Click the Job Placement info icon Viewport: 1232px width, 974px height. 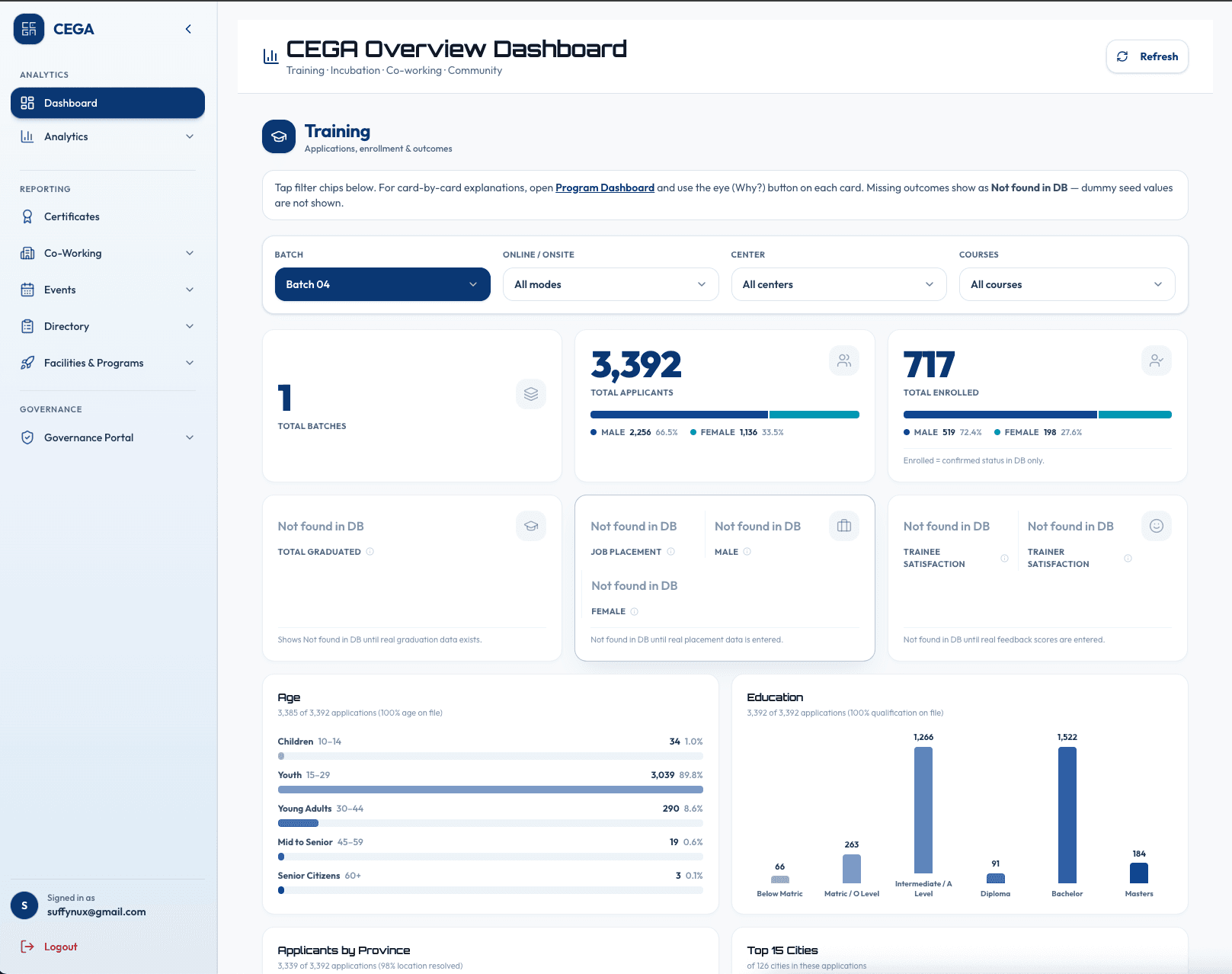click(x=671, y=552)
